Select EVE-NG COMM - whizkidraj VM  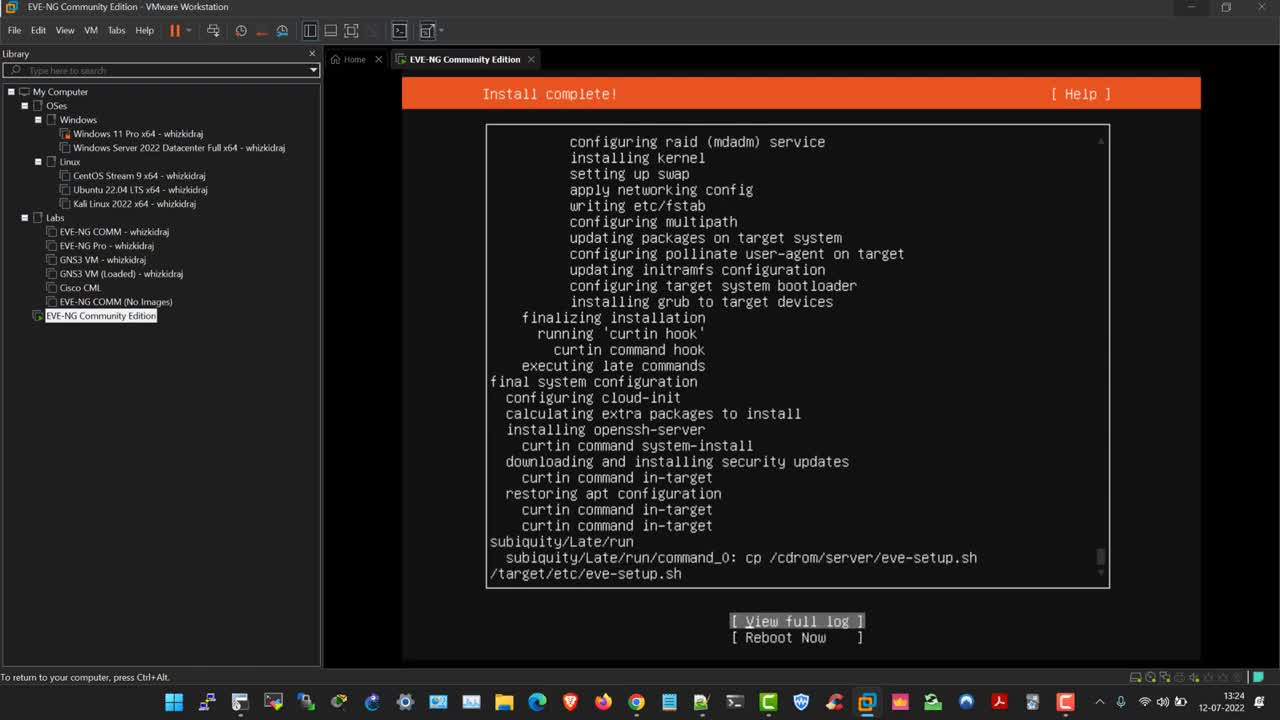click(x=114, y=232)
